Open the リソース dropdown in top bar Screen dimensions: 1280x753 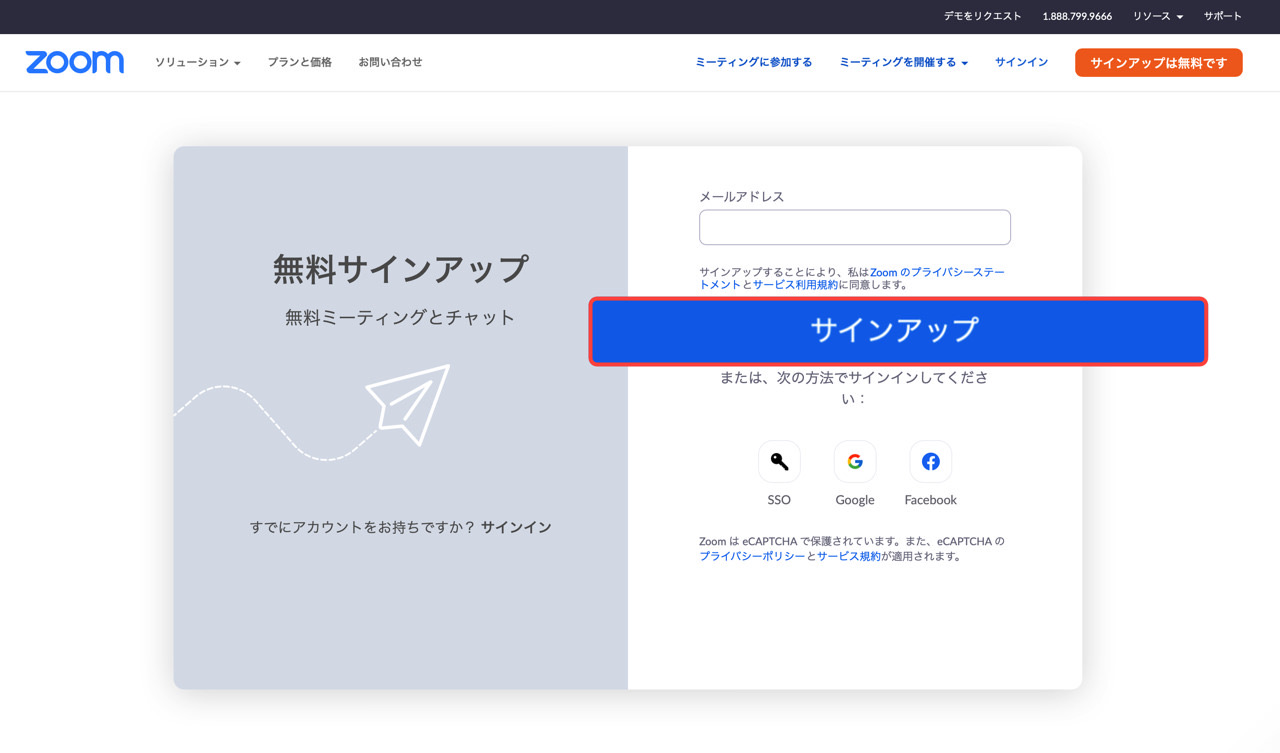click(1157, 16)
